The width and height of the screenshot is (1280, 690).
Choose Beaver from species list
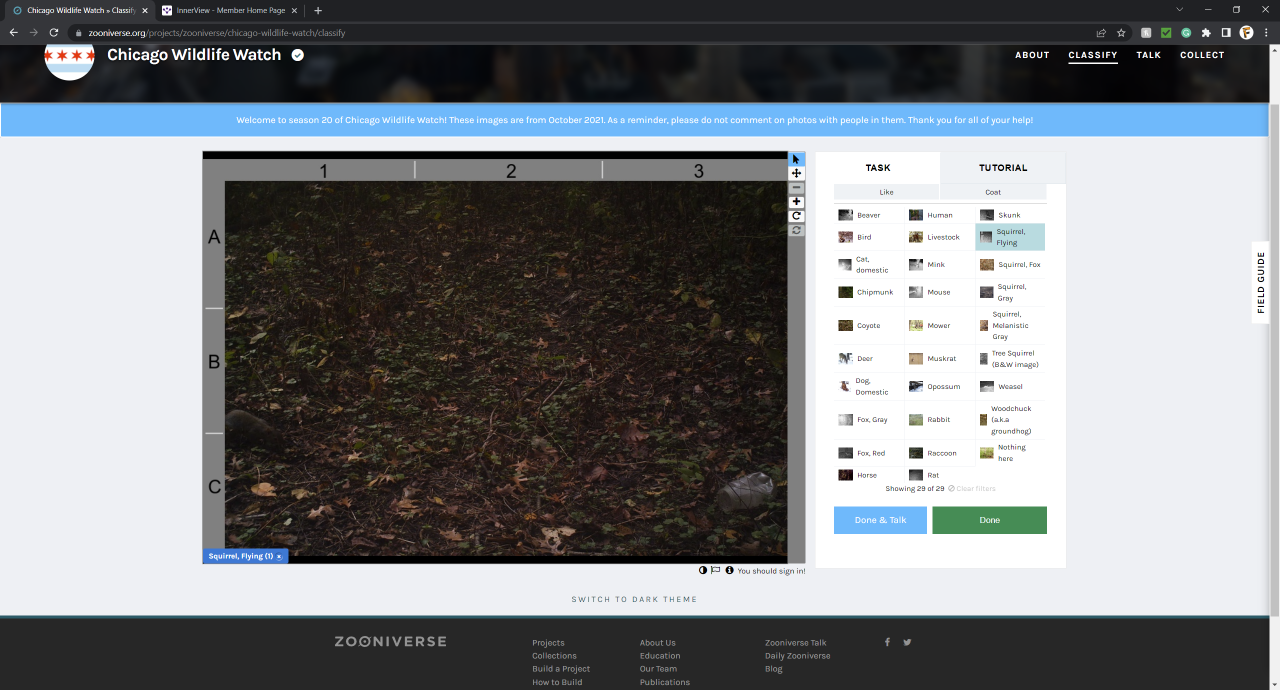coord(868,215)
